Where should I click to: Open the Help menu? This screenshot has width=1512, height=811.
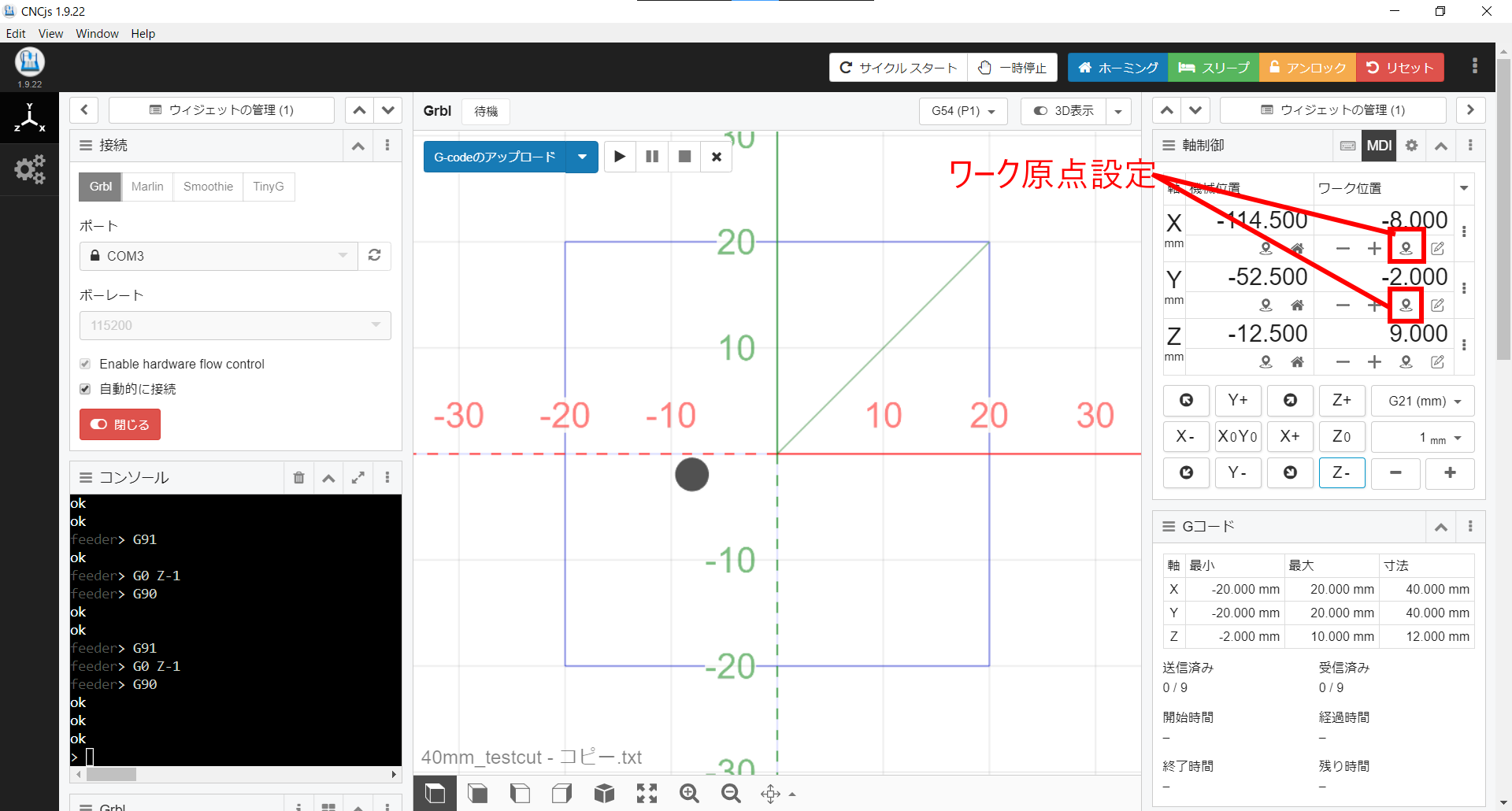[143, 34]
